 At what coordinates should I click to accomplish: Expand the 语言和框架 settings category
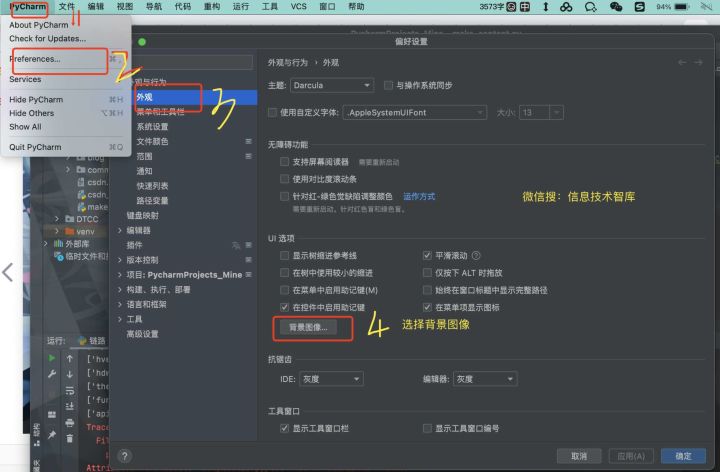[x=120, y=304]
